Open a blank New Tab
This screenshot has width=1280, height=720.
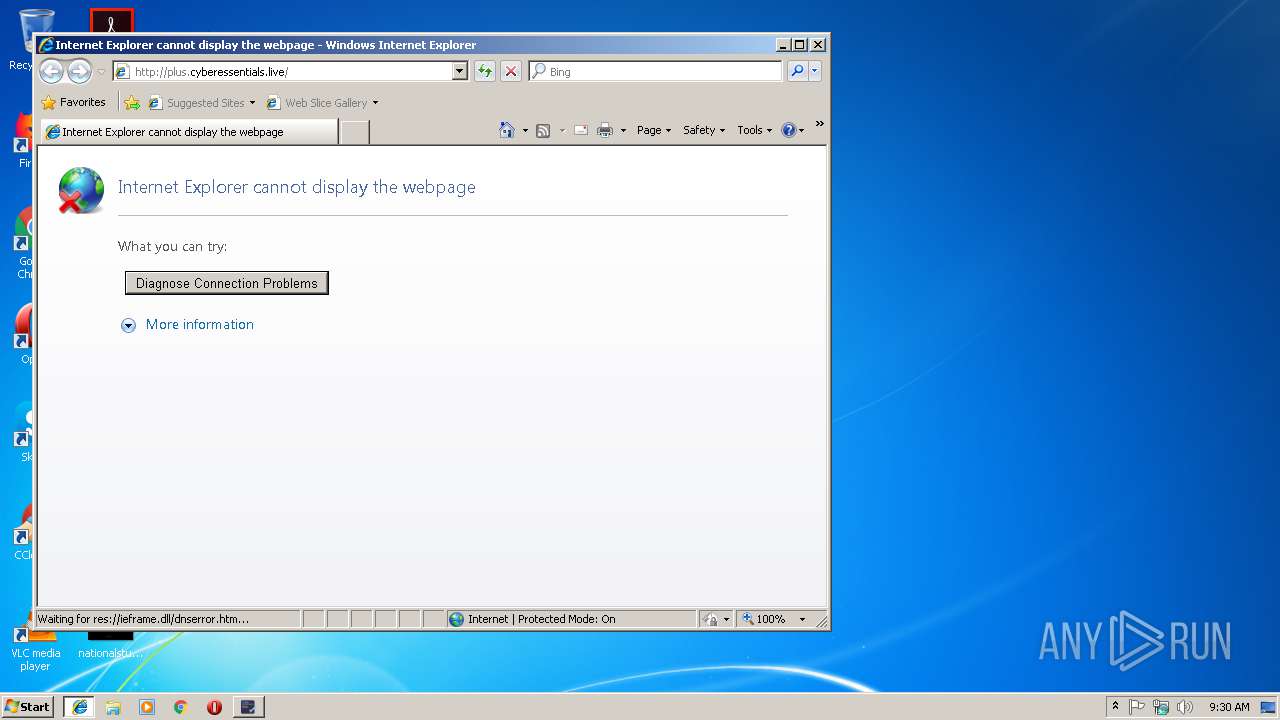coord(355,132)
